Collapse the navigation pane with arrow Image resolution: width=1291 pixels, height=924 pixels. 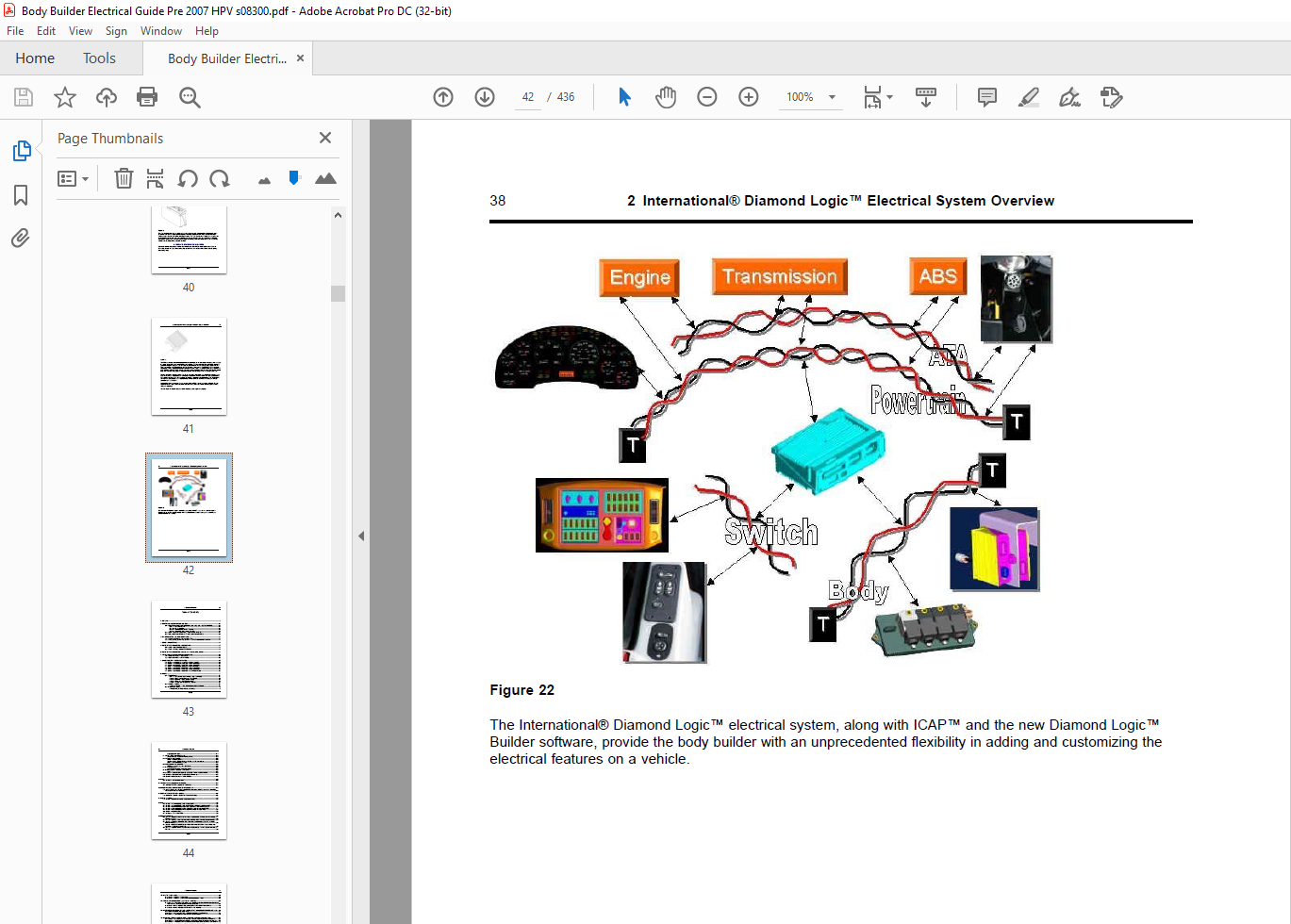(x=361, y=536)
